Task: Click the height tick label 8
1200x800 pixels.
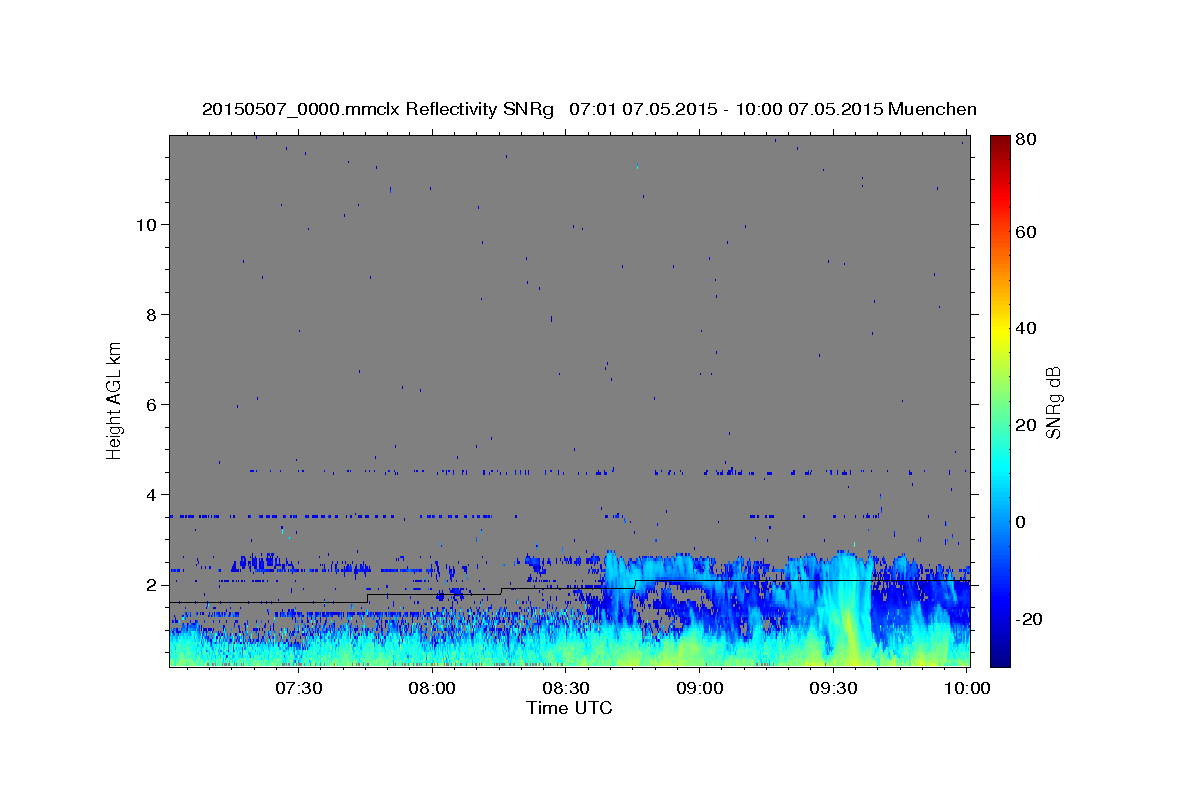Action: [150, 315]
